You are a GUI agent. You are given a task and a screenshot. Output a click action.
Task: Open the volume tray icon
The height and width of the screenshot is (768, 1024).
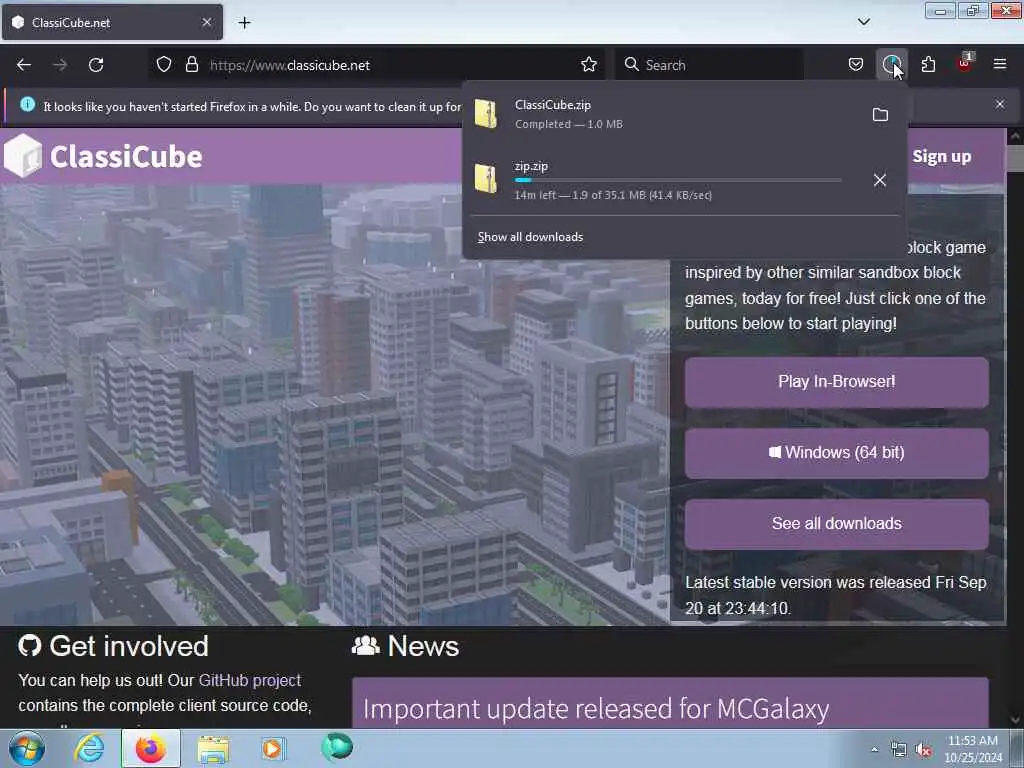point(923,750)
